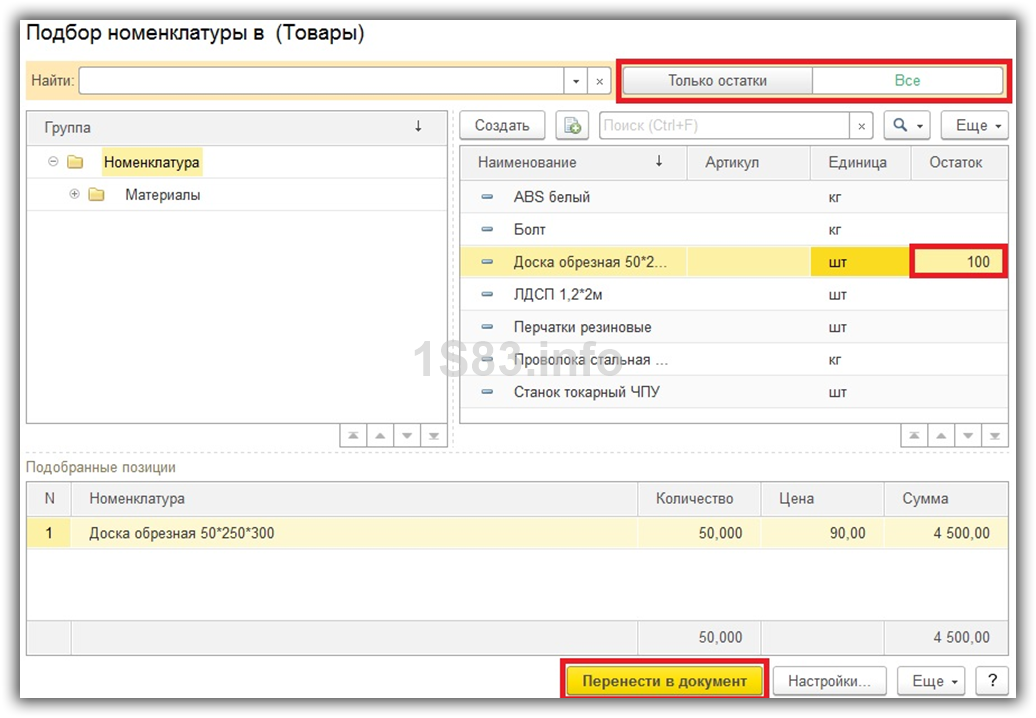Click the help question mark button

point(991,681)
